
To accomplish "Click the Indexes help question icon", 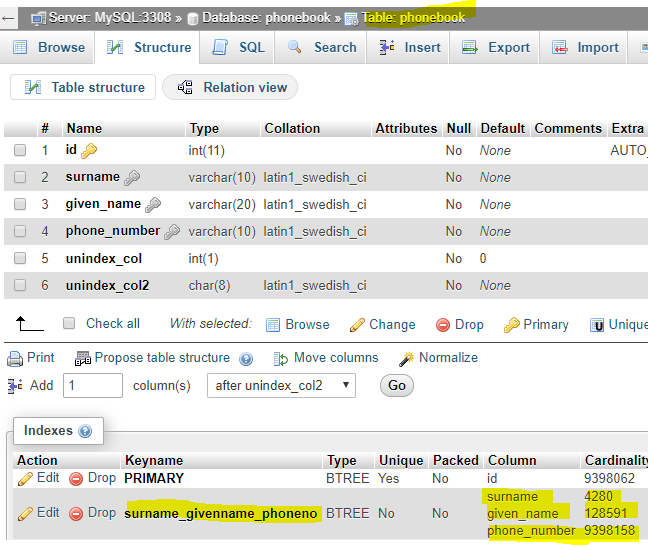I will 85,431.
